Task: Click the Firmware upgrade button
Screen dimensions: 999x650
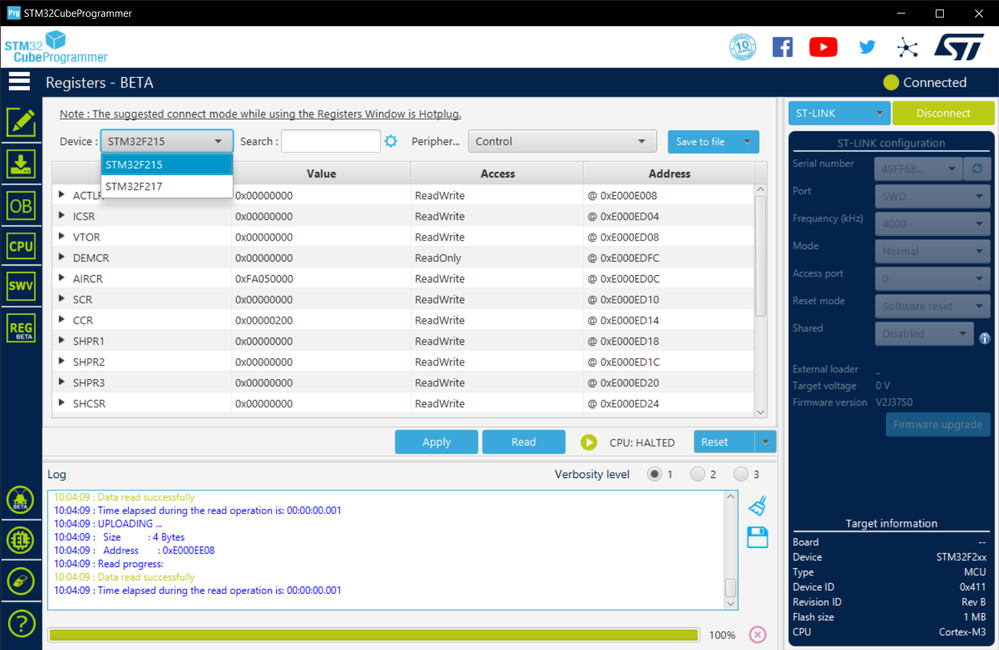Action: [937, 424]
